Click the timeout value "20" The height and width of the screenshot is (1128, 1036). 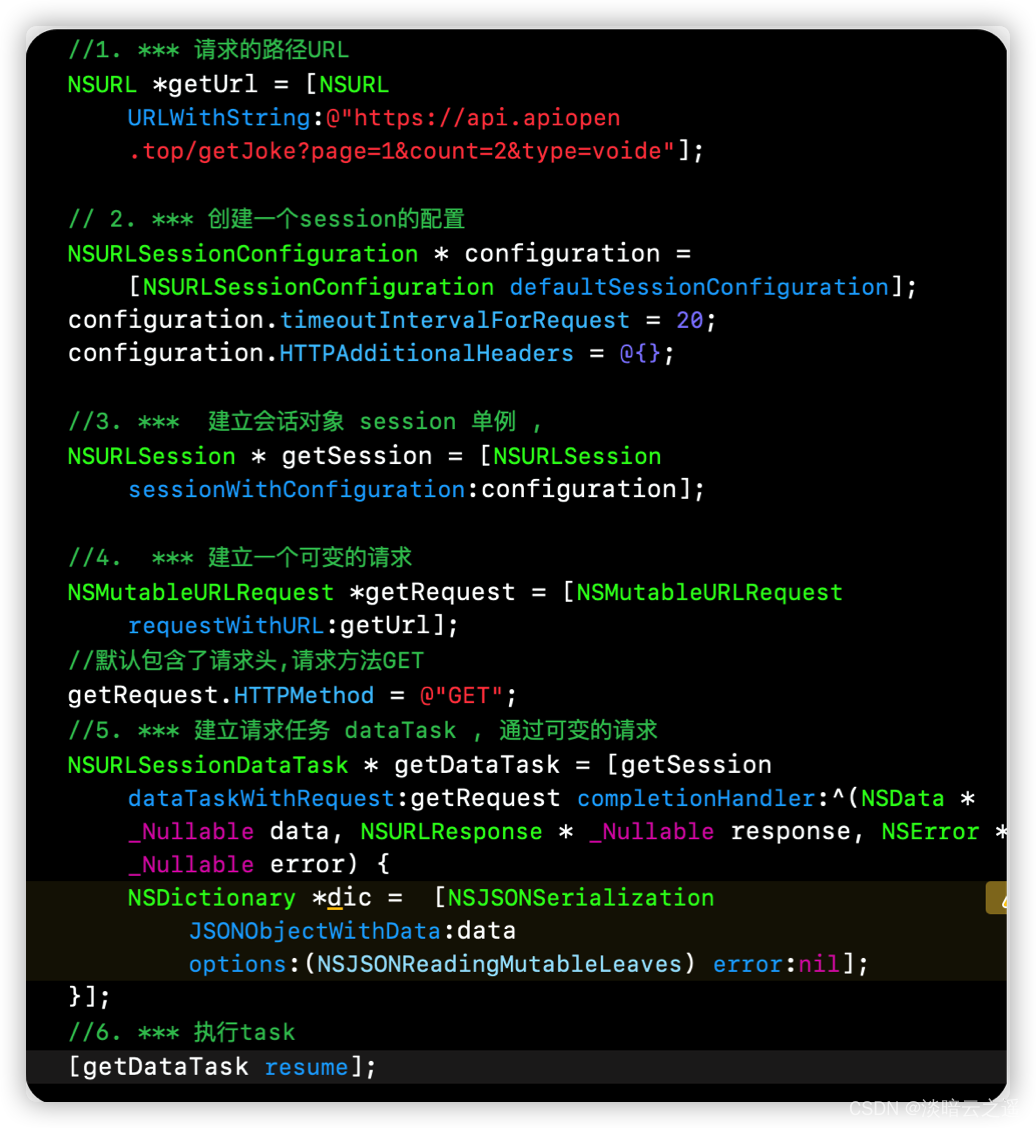point(690,320)
